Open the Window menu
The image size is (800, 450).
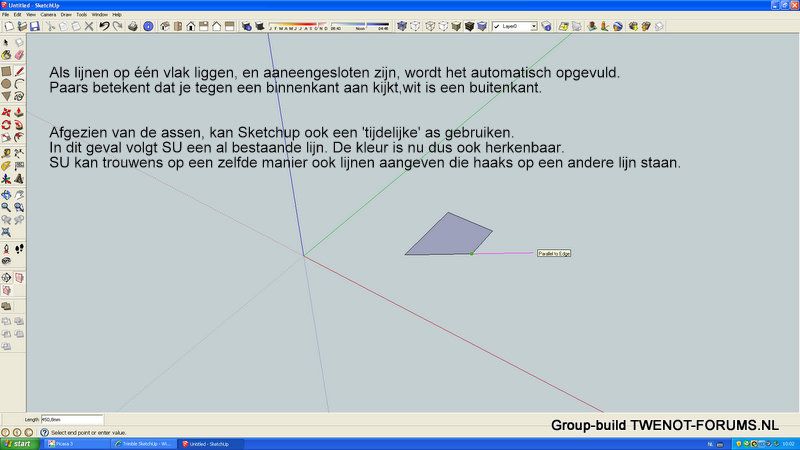99,15
